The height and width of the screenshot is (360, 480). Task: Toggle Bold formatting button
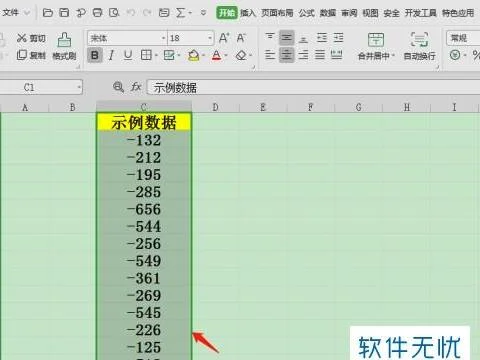95,55
